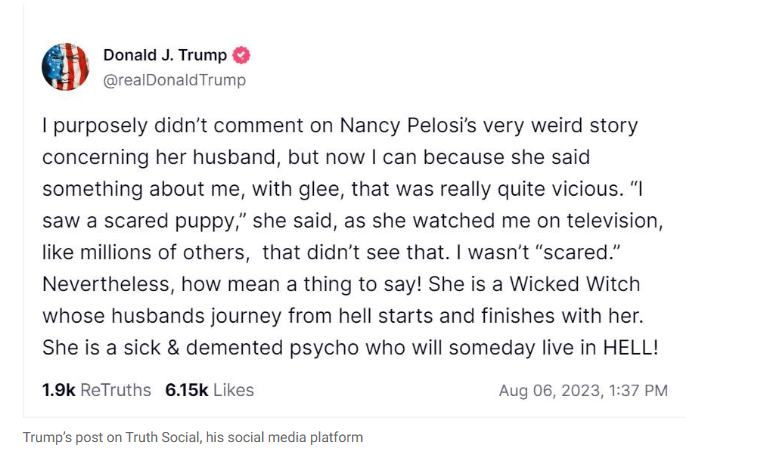Click the Likes label text
The width and height of the screenshot is (765, 460).
[233, 390]
